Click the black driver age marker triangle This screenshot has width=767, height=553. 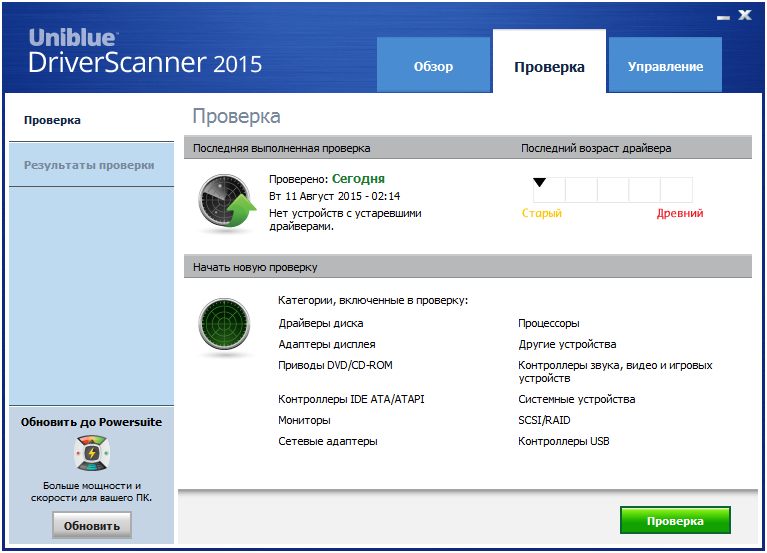[x=540, y=182]
